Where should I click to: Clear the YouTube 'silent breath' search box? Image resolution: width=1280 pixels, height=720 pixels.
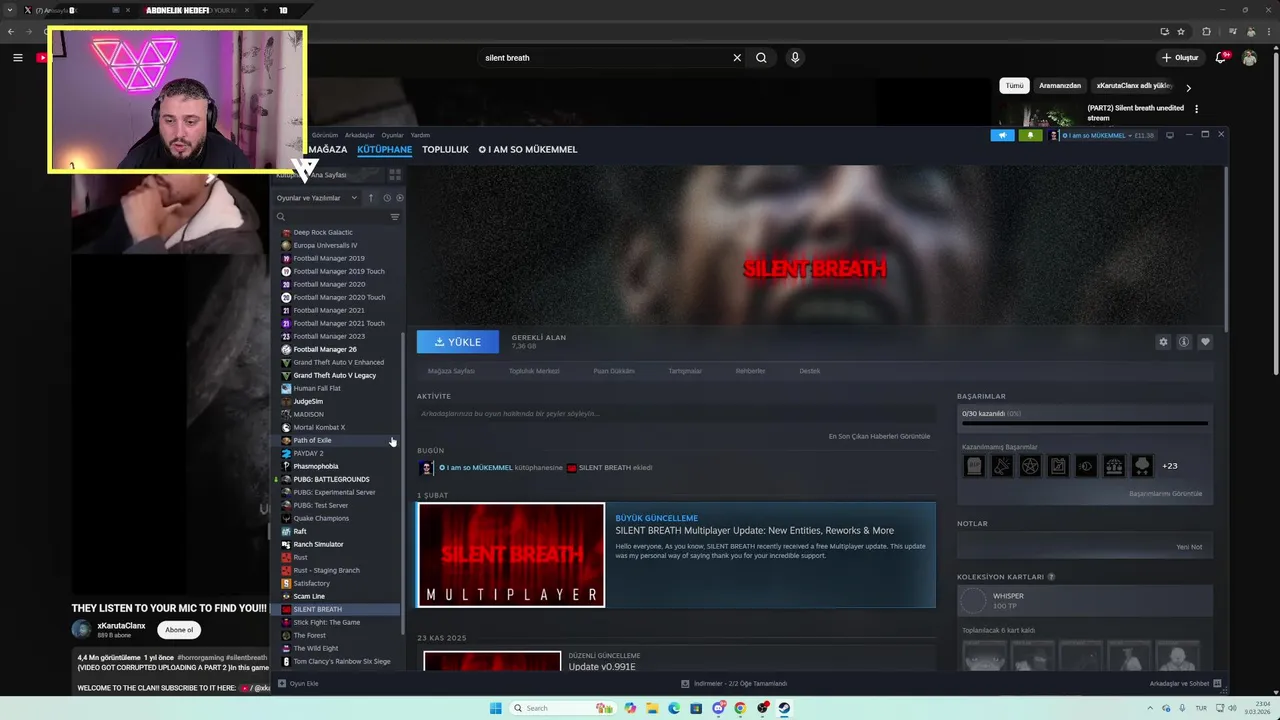point(737,58)
